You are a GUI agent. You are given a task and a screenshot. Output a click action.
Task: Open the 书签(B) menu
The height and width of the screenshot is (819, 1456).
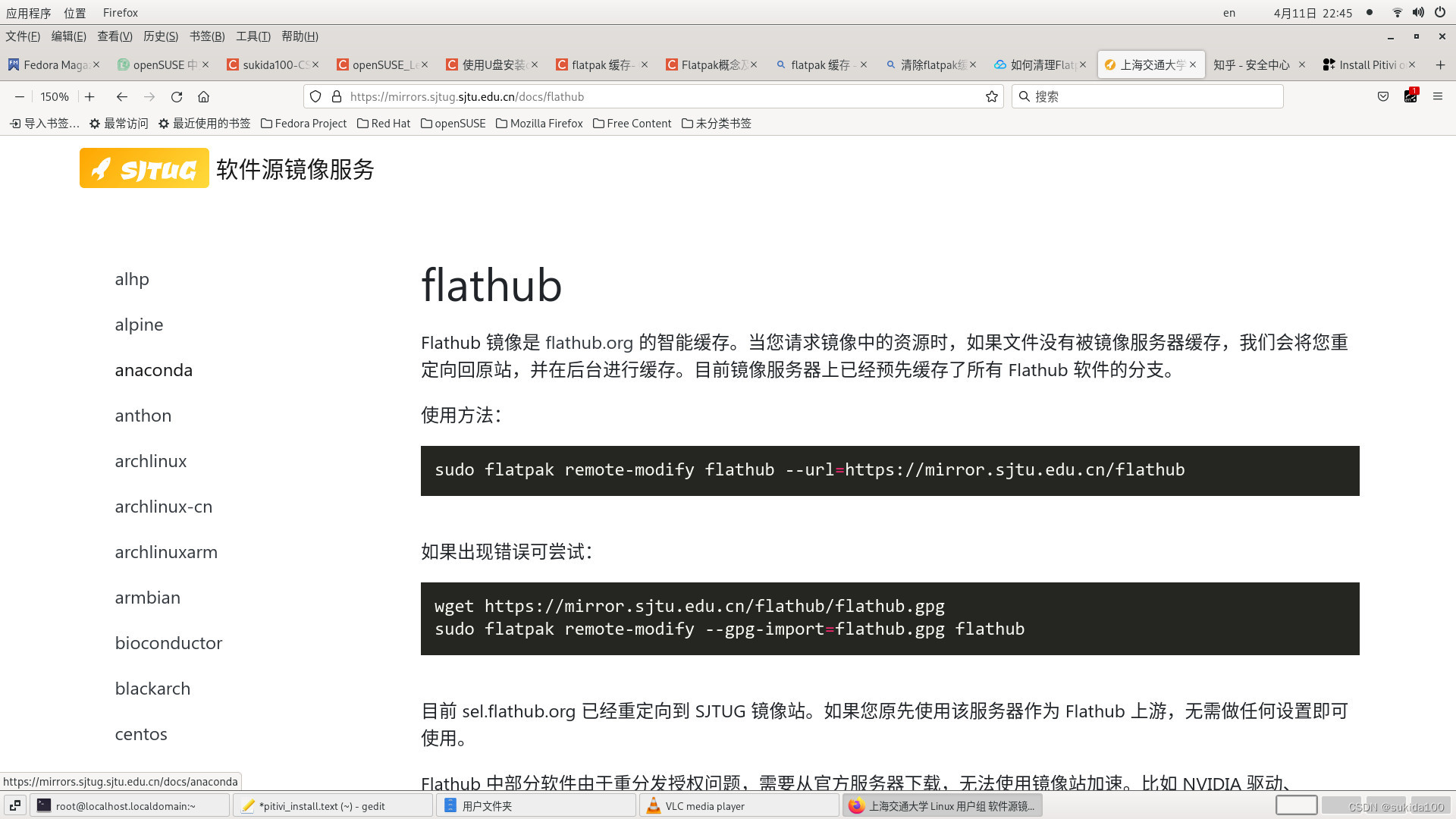point(207,36)
